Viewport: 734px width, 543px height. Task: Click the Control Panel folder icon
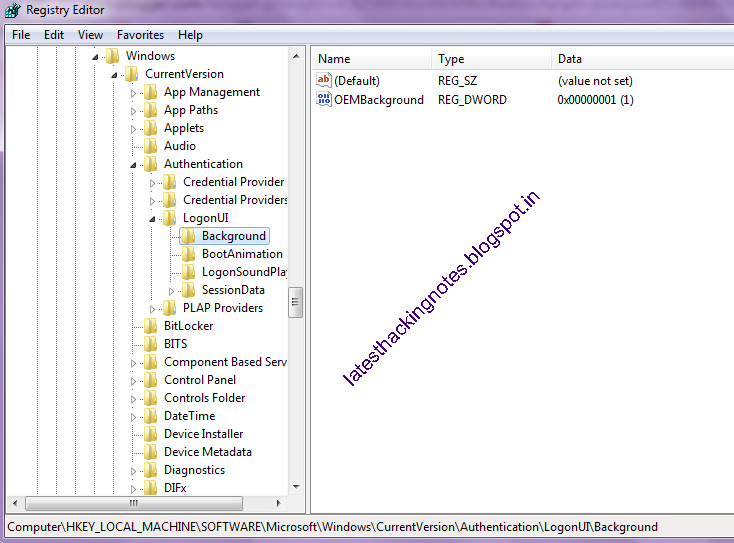pyautogui.click(x=150, y=380)
